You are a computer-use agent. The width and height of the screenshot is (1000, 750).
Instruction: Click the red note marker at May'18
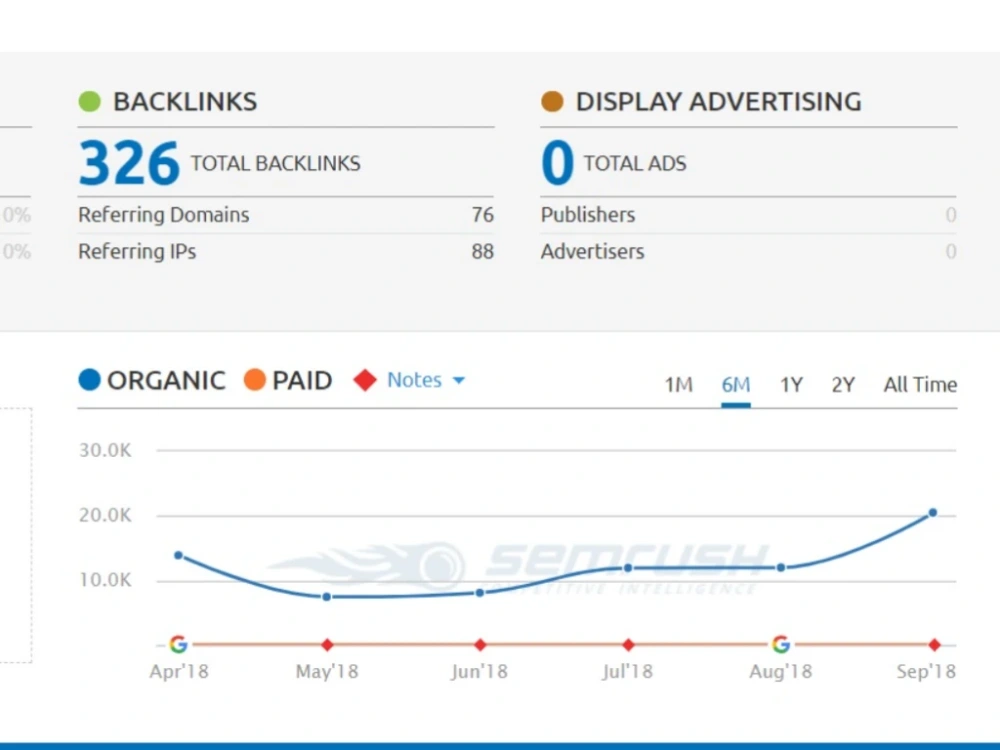click(327, 645)
